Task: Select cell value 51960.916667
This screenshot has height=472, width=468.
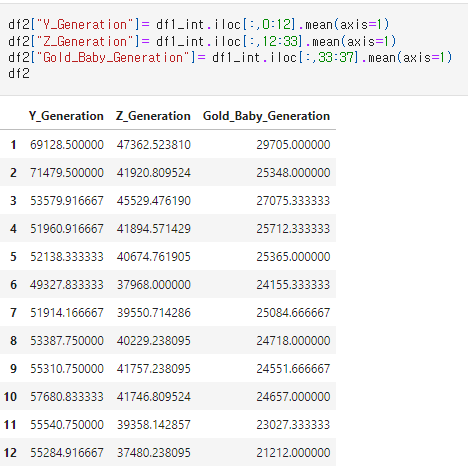Action: click(67, 229)
